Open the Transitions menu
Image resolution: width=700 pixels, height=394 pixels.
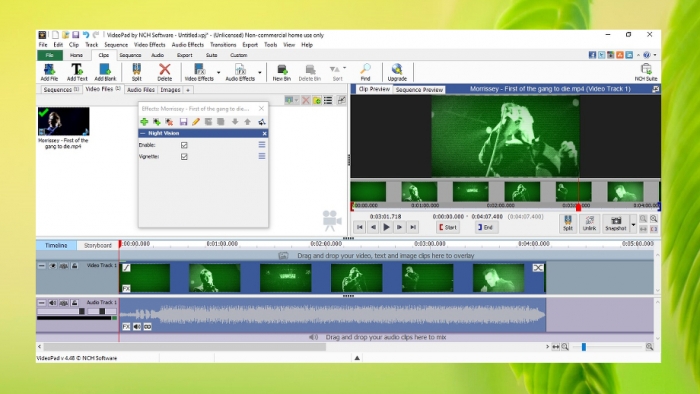pos(223,45)
